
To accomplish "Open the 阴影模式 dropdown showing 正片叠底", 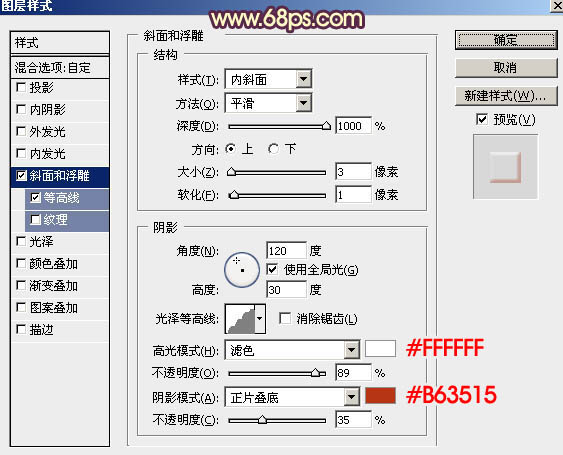I will point(292,397).
